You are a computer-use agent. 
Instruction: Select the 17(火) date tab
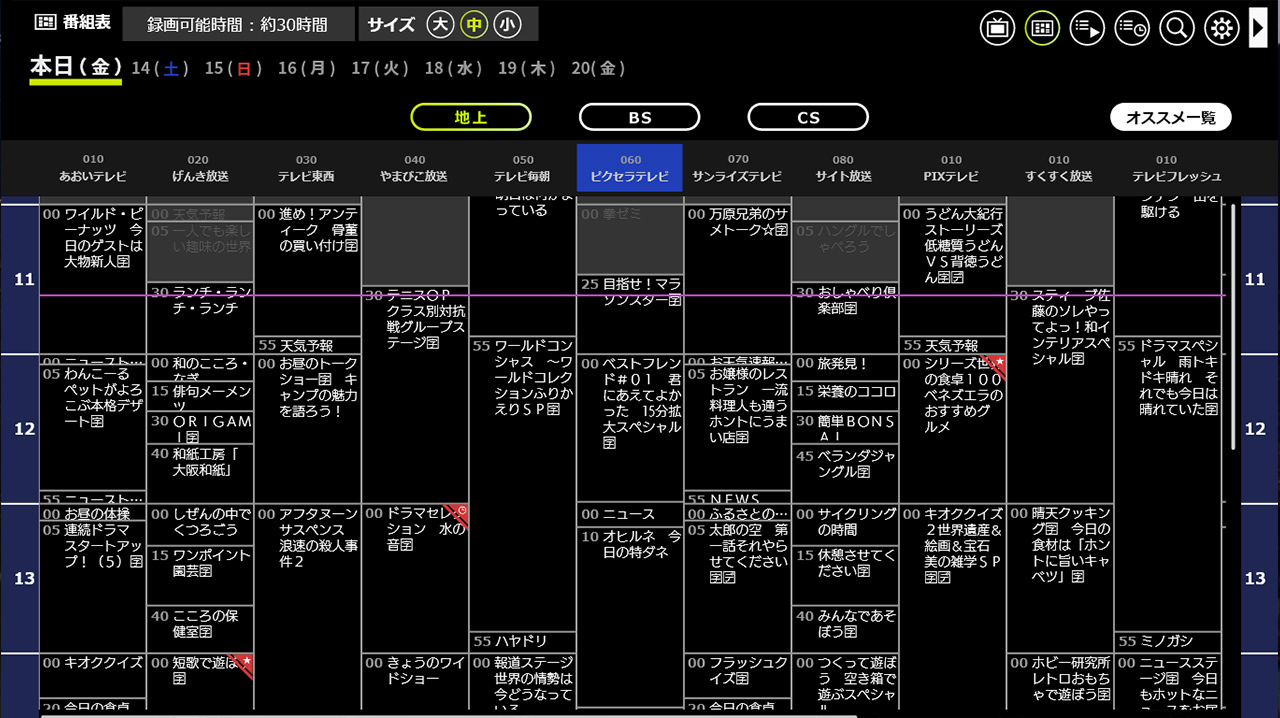click(x=380, y=68)
